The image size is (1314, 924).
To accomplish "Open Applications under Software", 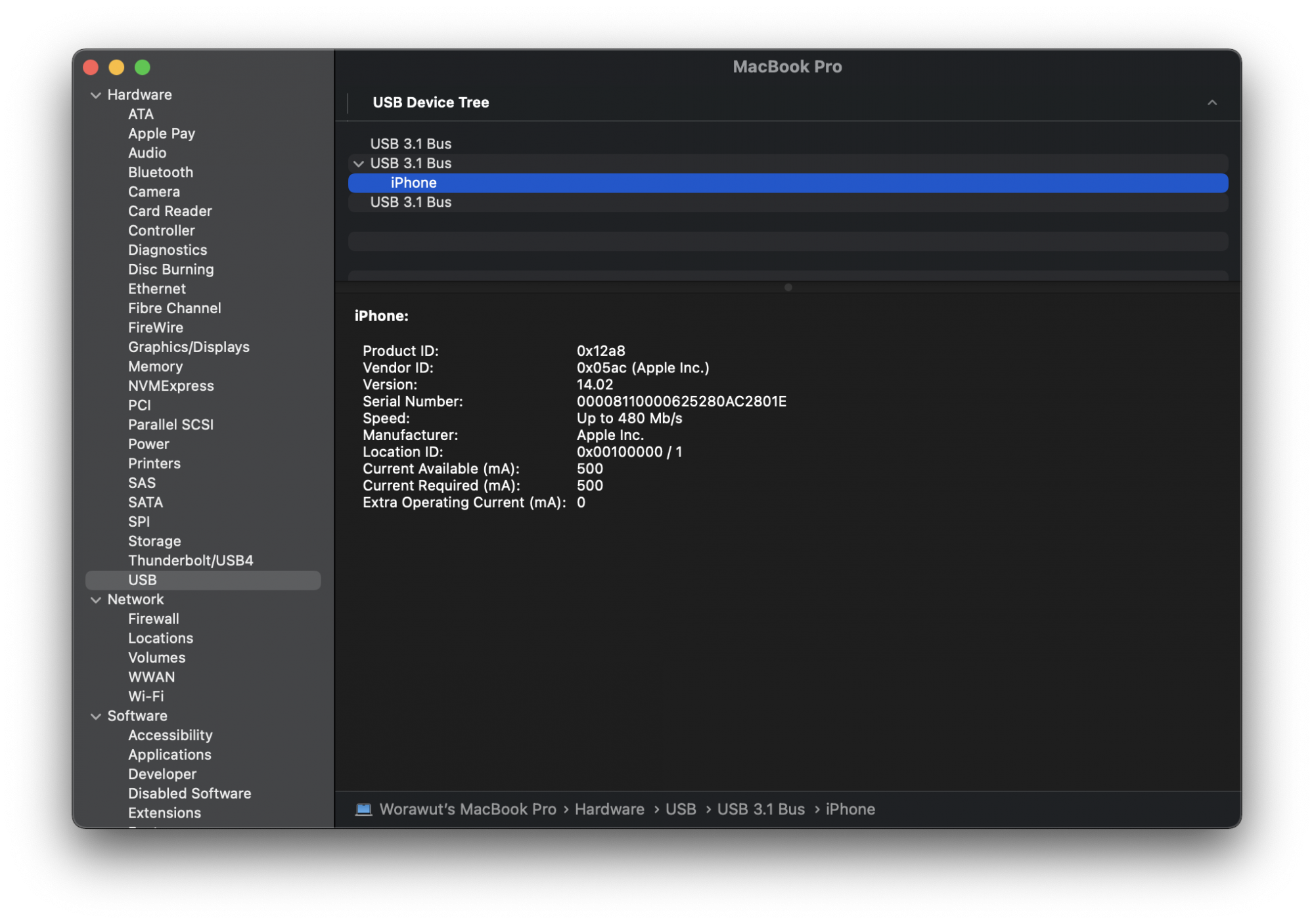I will click(170, 755).
